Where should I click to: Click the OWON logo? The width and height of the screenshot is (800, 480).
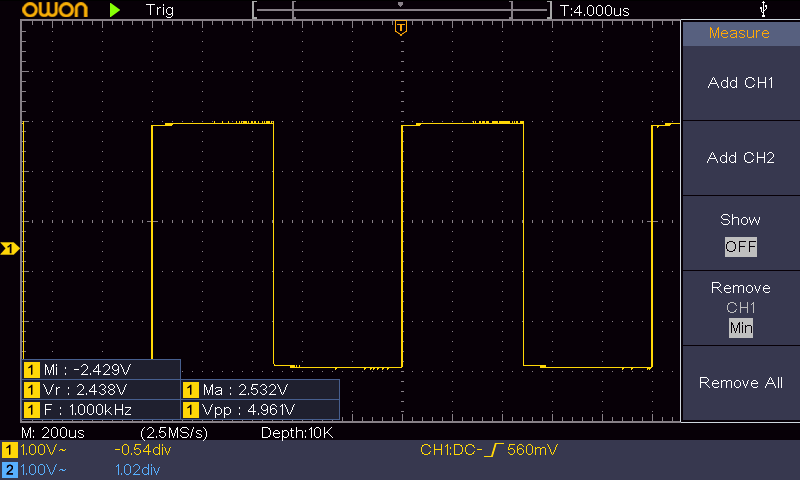(x=55, y=10)
